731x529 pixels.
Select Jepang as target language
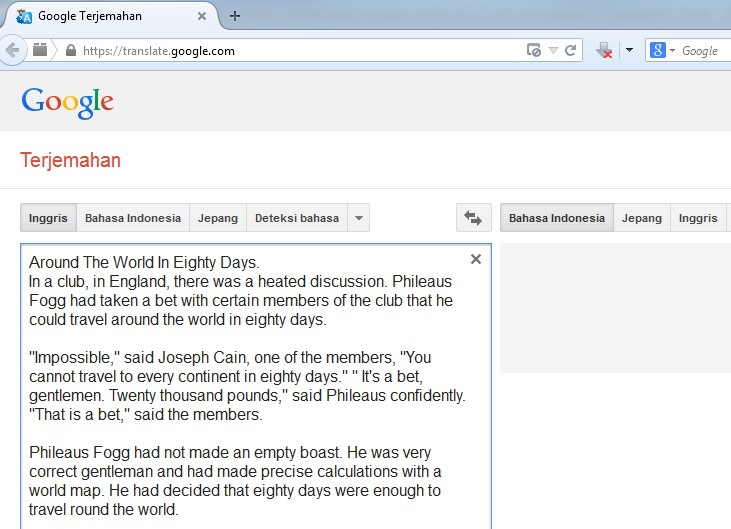click(x=642, y=218)
